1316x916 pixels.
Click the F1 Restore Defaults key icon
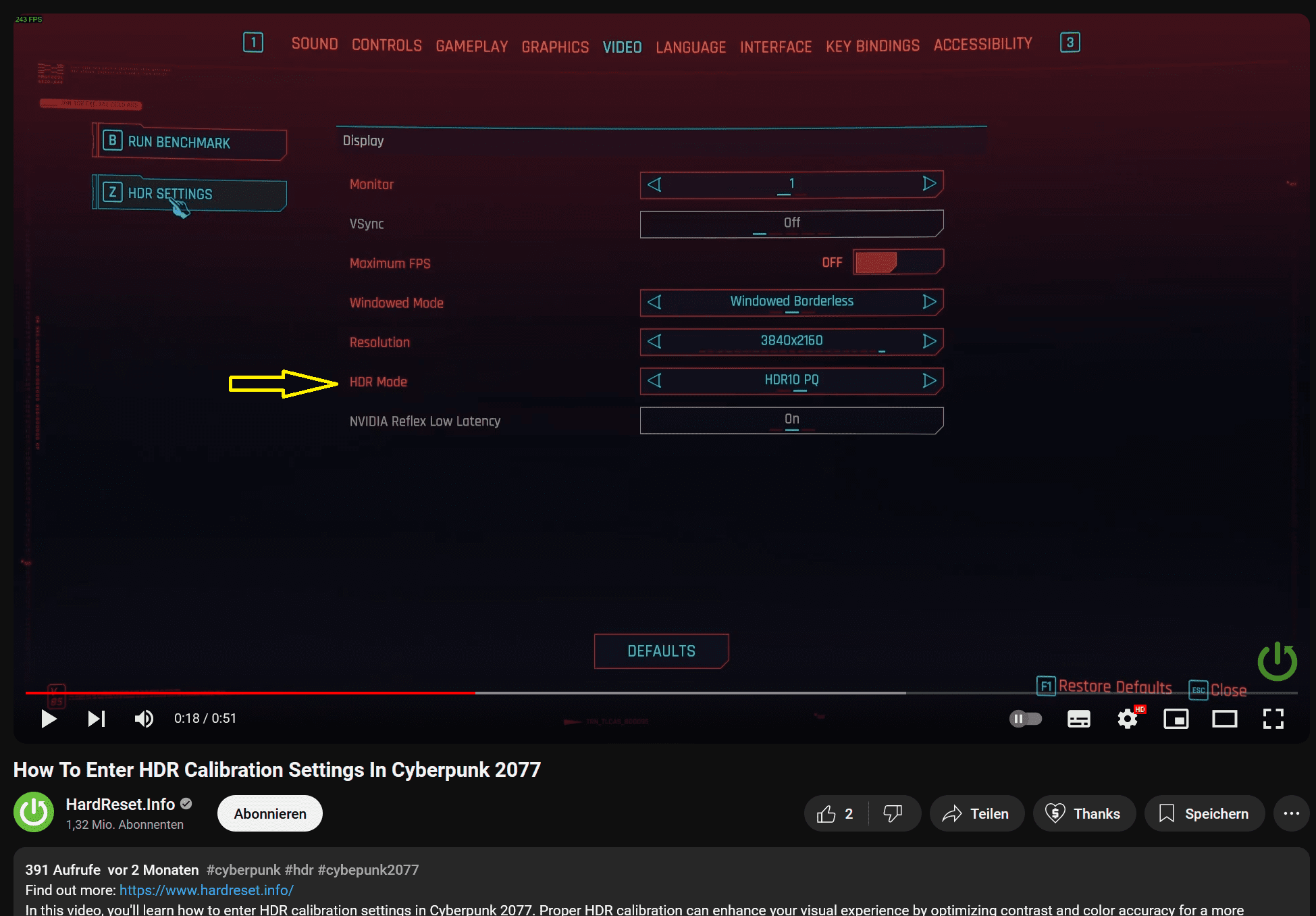pos(1046,686)
